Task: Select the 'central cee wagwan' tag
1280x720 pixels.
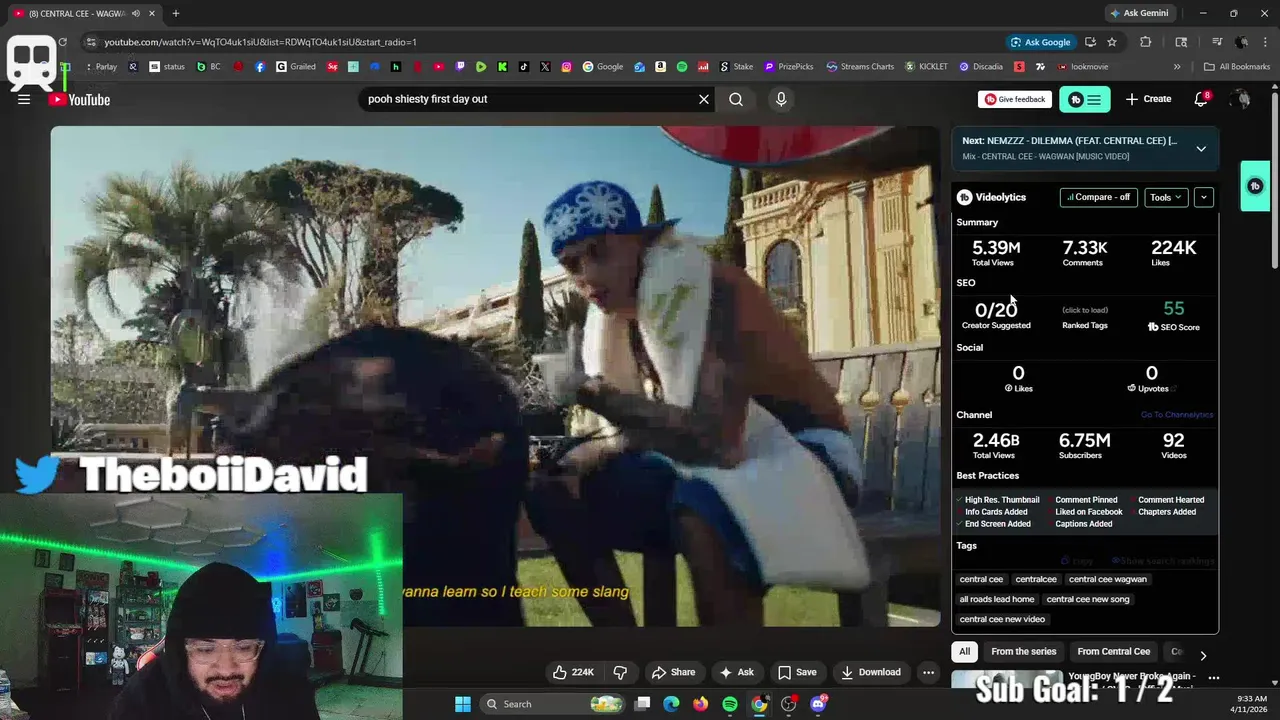Action: pyautogui.click(x=1108, y=579)
